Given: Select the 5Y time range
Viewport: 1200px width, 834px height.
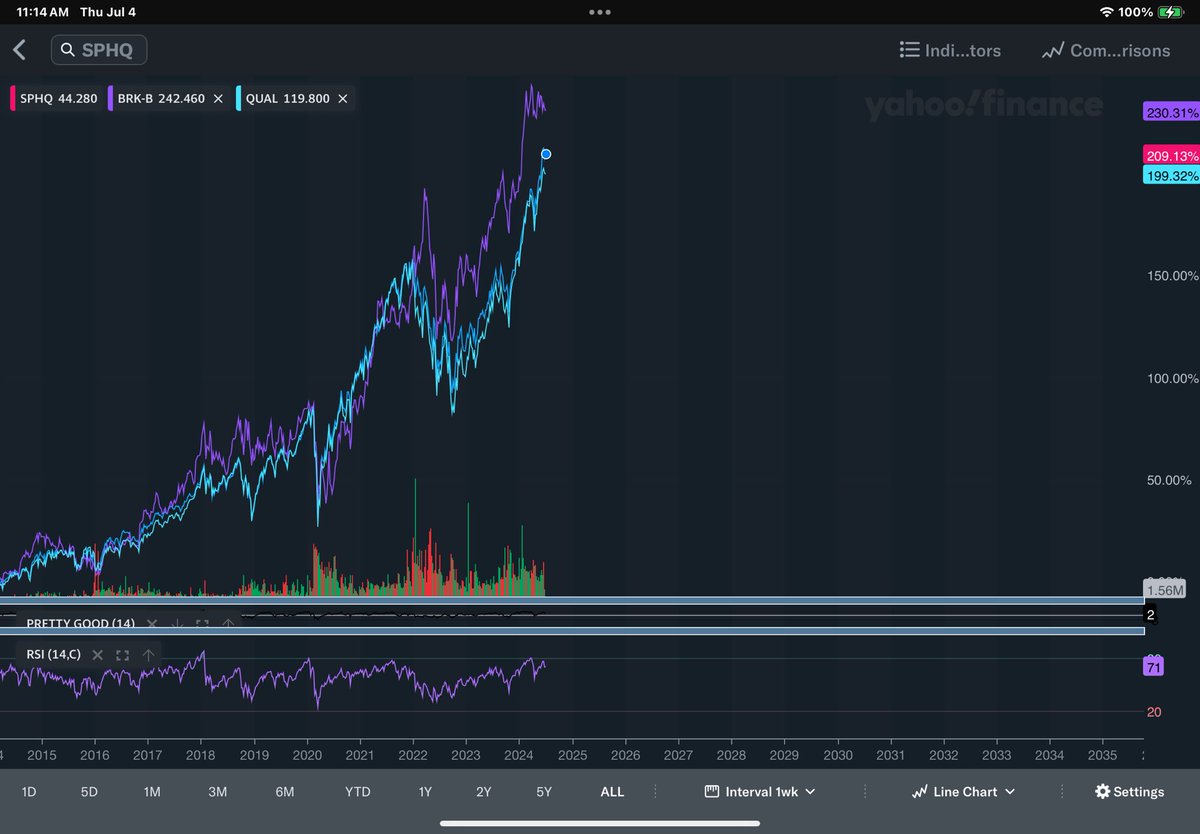Looking at the screenshot, I should point(544,791).
